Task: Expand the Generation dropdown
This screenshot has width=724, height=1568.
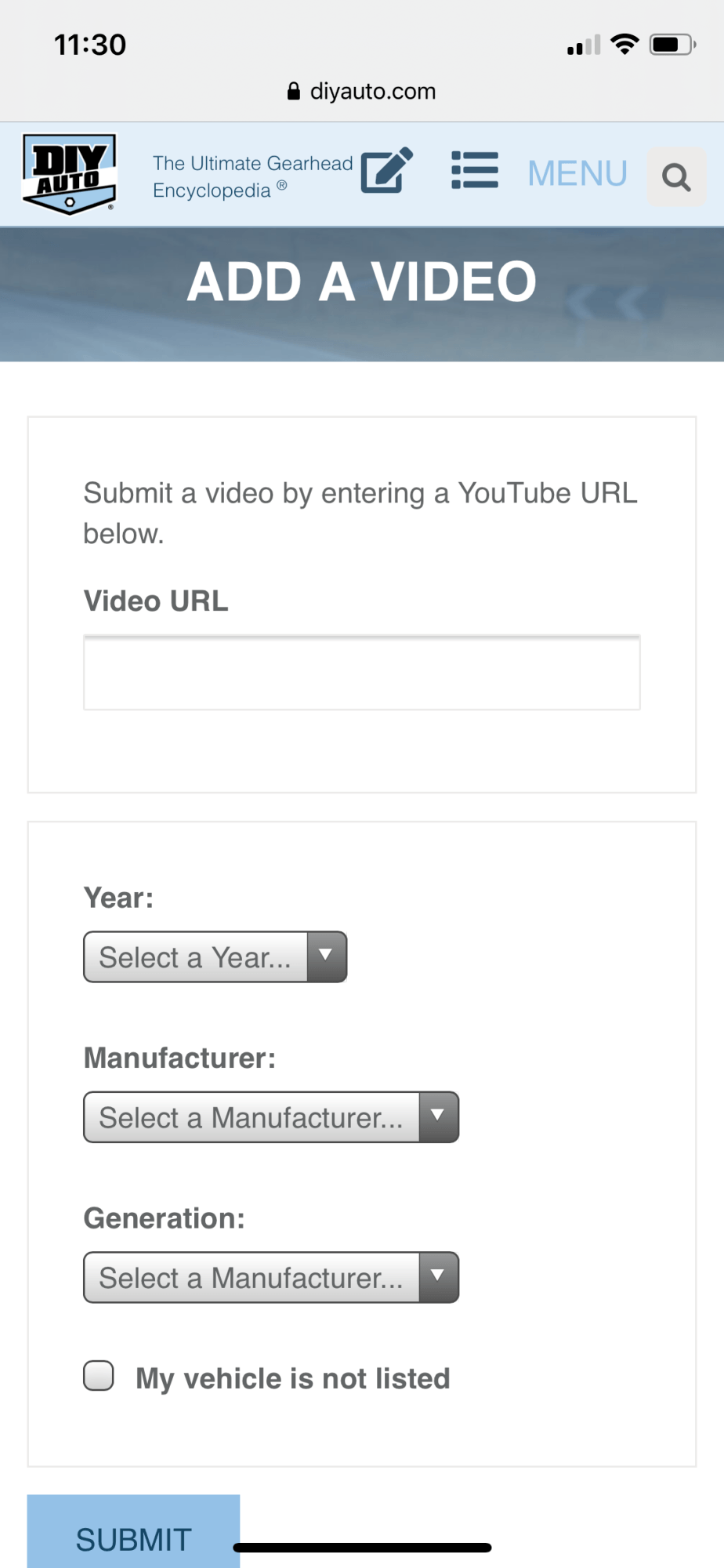Action: (271, 1278)
